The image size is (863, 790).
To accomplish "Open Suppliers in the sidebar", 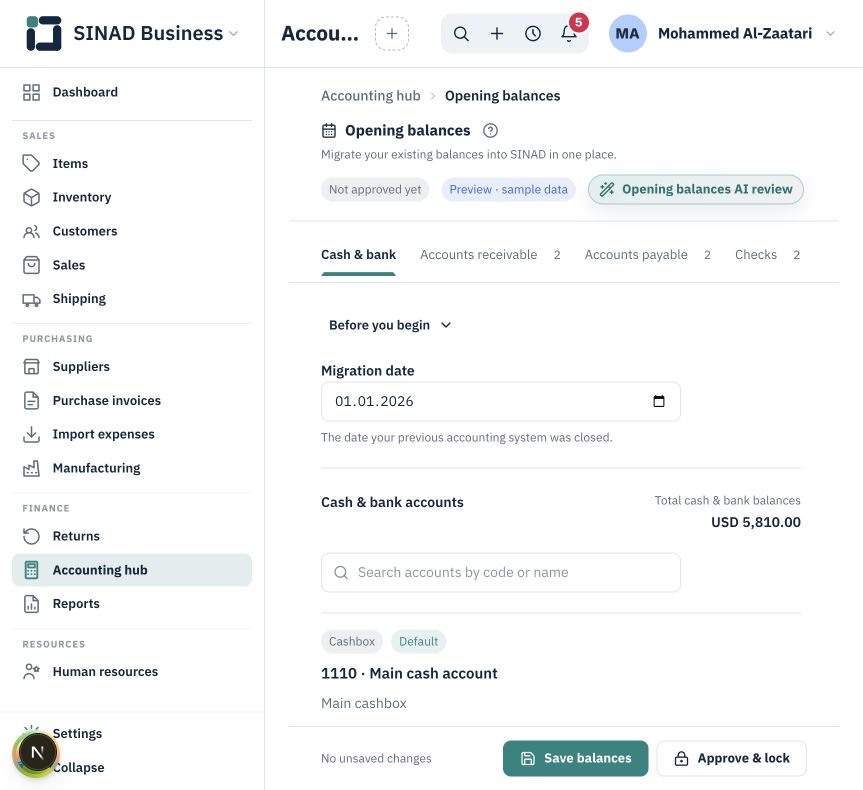I will pos(132,367).
